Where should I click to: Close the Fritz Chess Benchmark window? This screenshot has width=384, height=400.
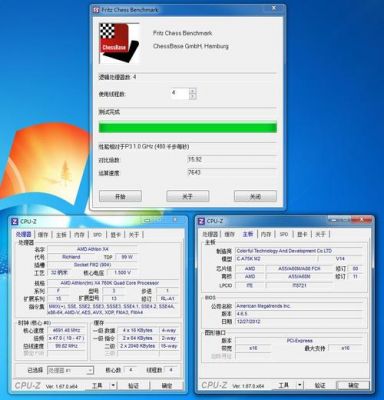[x=274, y=8]
